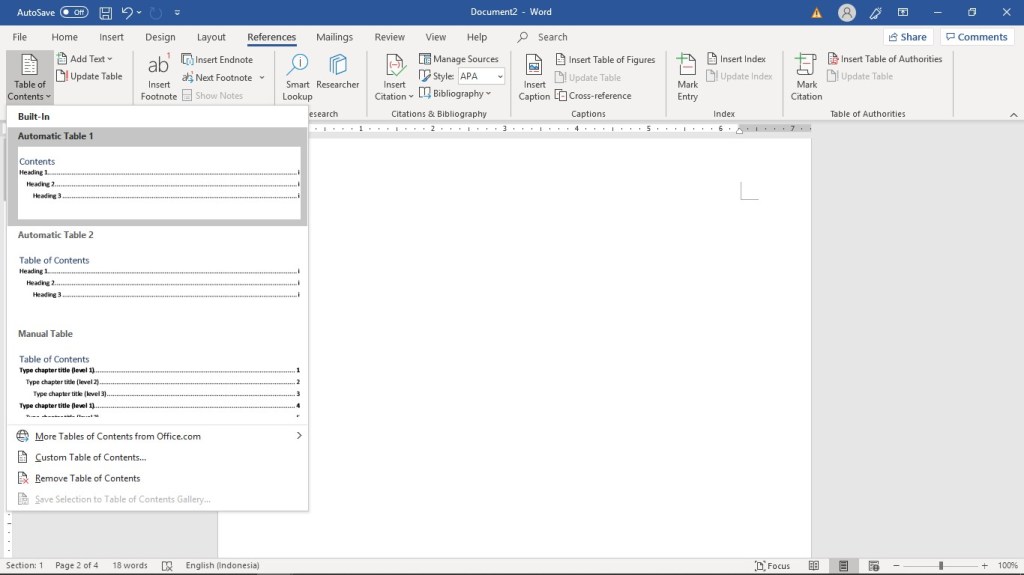Select Custom Table of Contents menu item
The image size is (1024, 575).
pyautogui.click(x=90, y=457)
